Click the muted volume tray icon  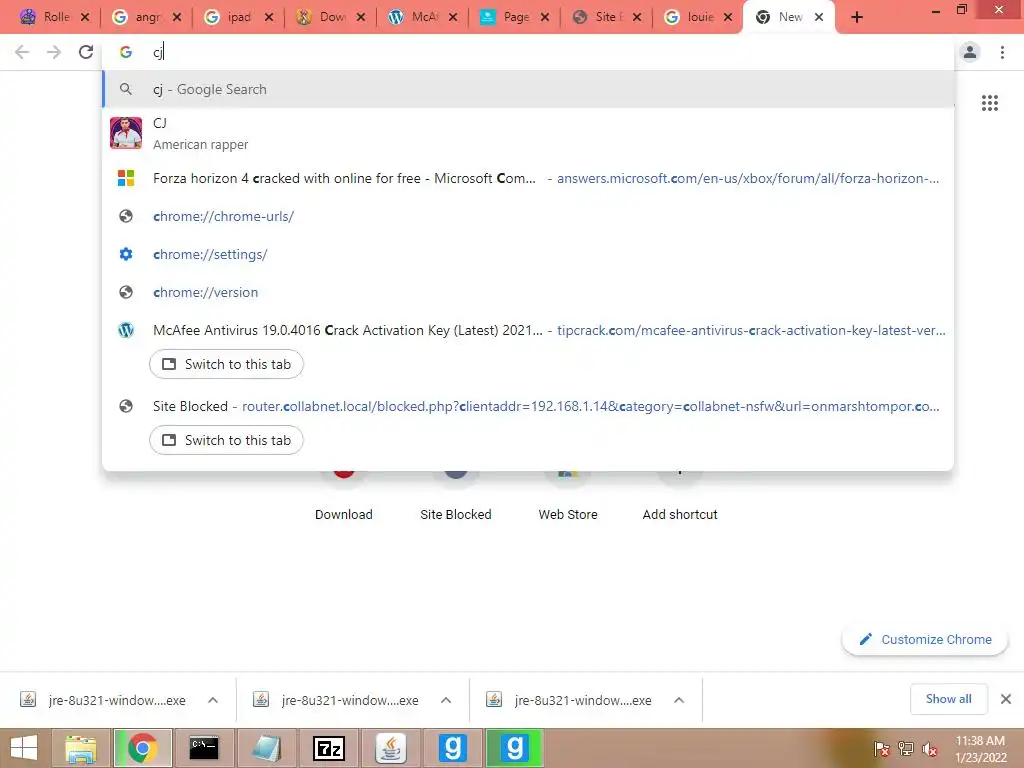pos(929,748)
